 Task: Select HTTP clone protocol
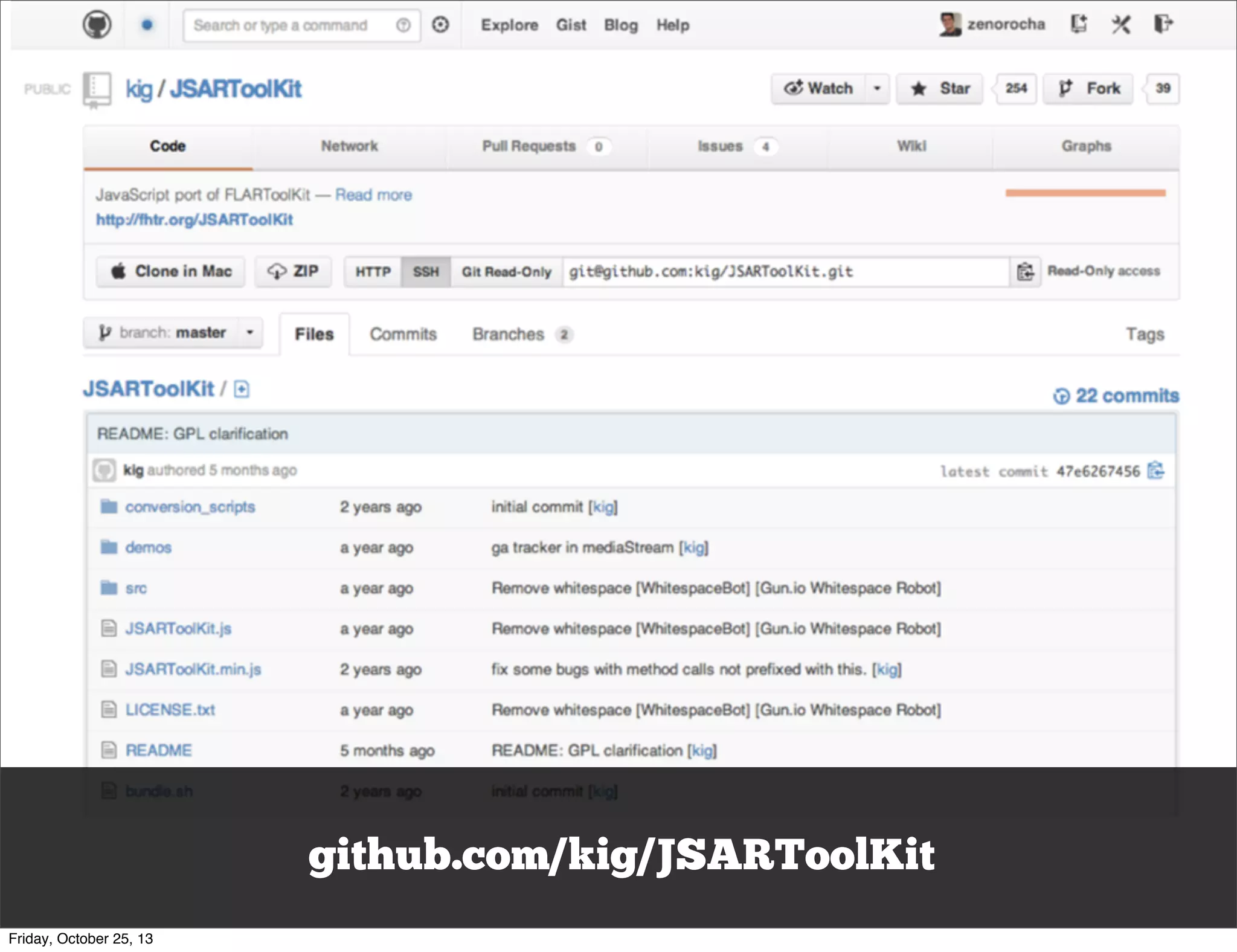pyautogui.click(x=373, y=272)
